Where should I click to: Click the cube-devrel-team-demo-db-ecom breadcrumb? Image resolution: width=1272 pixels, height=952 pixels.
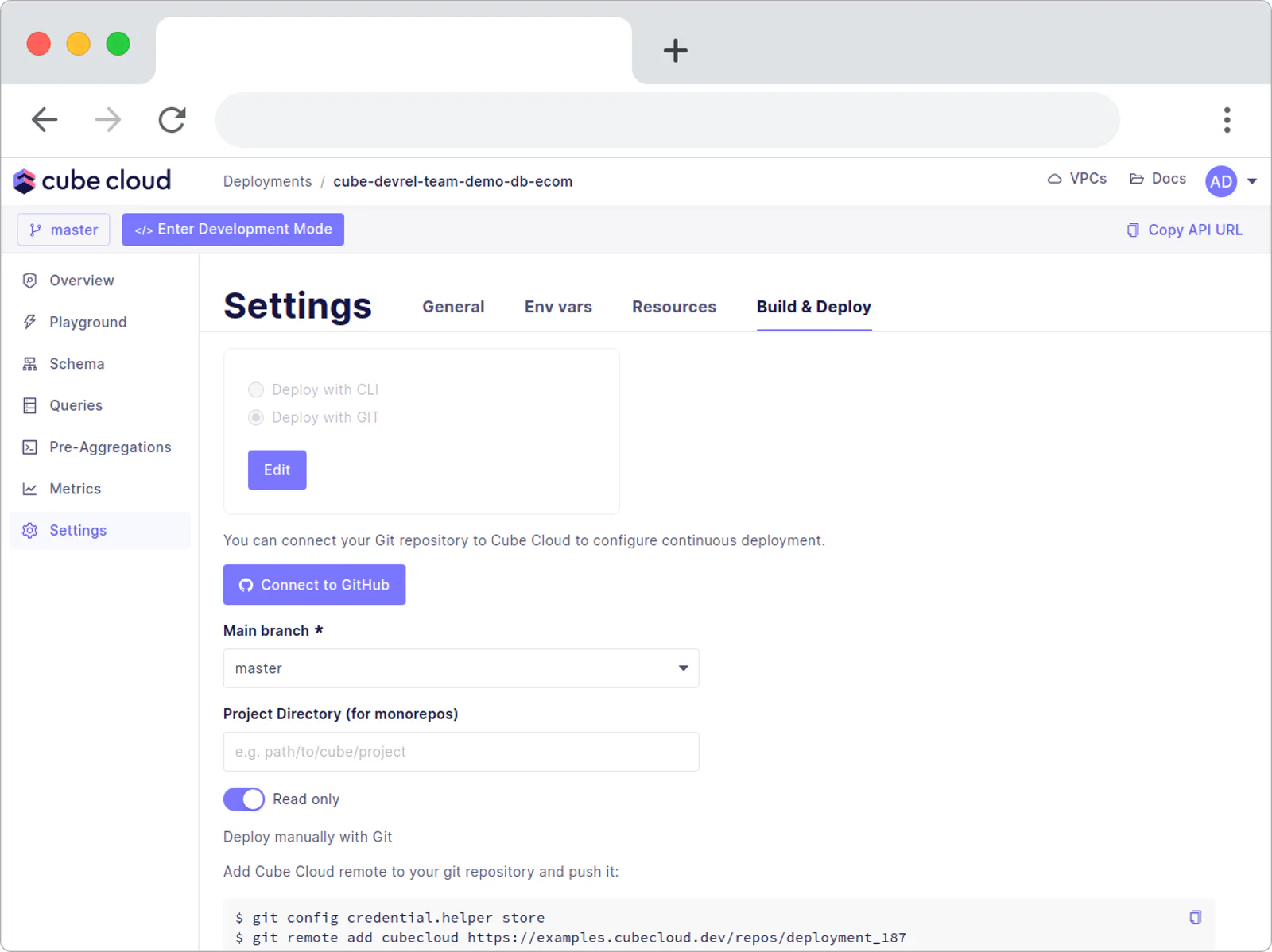click(x=453, y=181)
